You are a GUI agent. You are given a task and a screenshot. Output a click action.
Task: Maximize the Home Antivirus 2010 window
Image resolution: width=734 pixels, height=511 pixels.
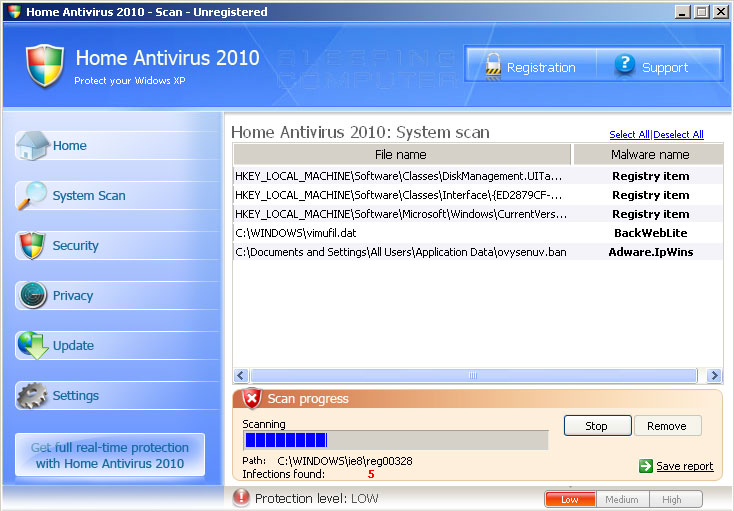[702, 12]
